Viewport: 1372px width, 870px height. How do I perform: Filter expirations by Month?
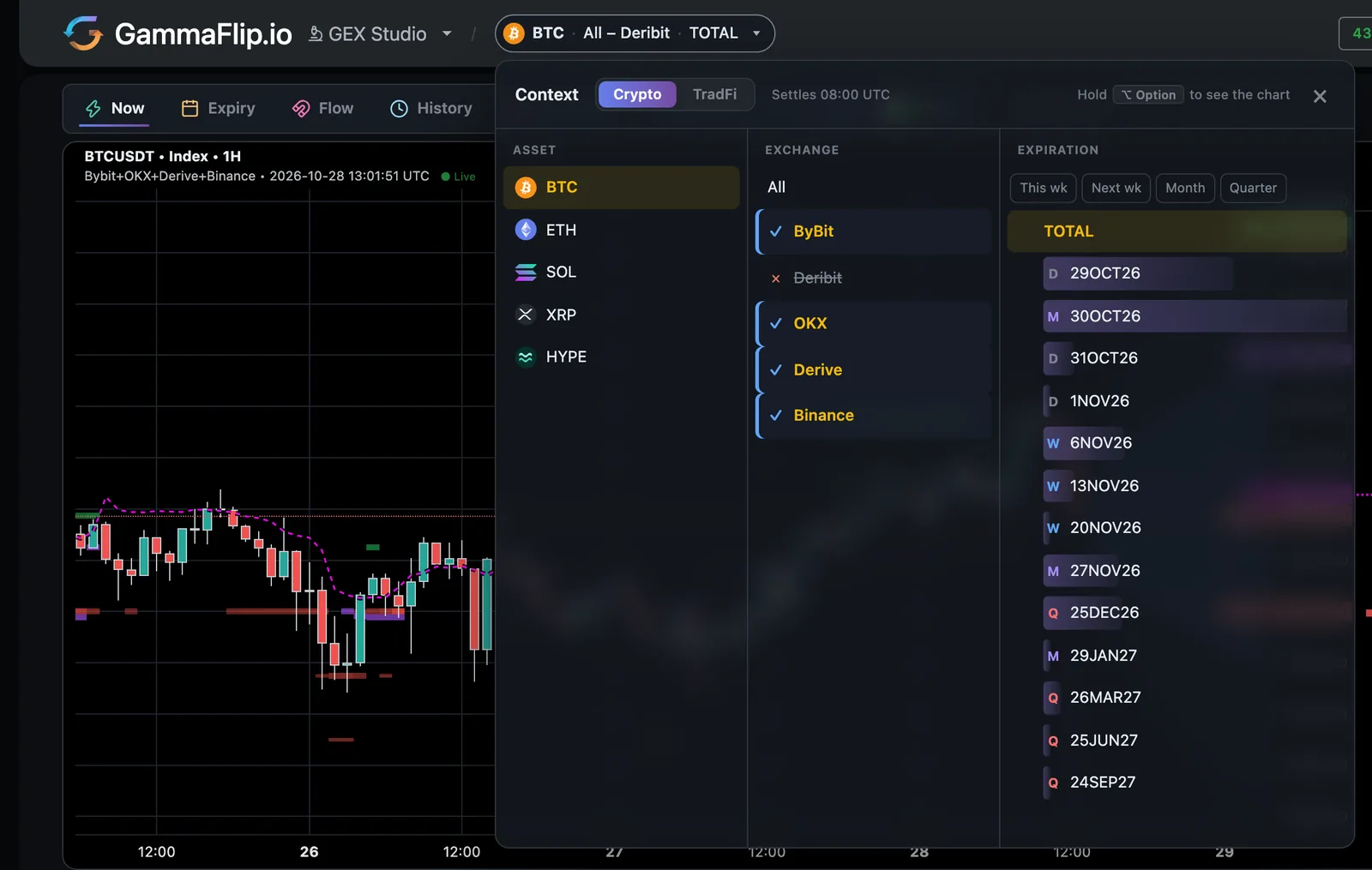1185,188
